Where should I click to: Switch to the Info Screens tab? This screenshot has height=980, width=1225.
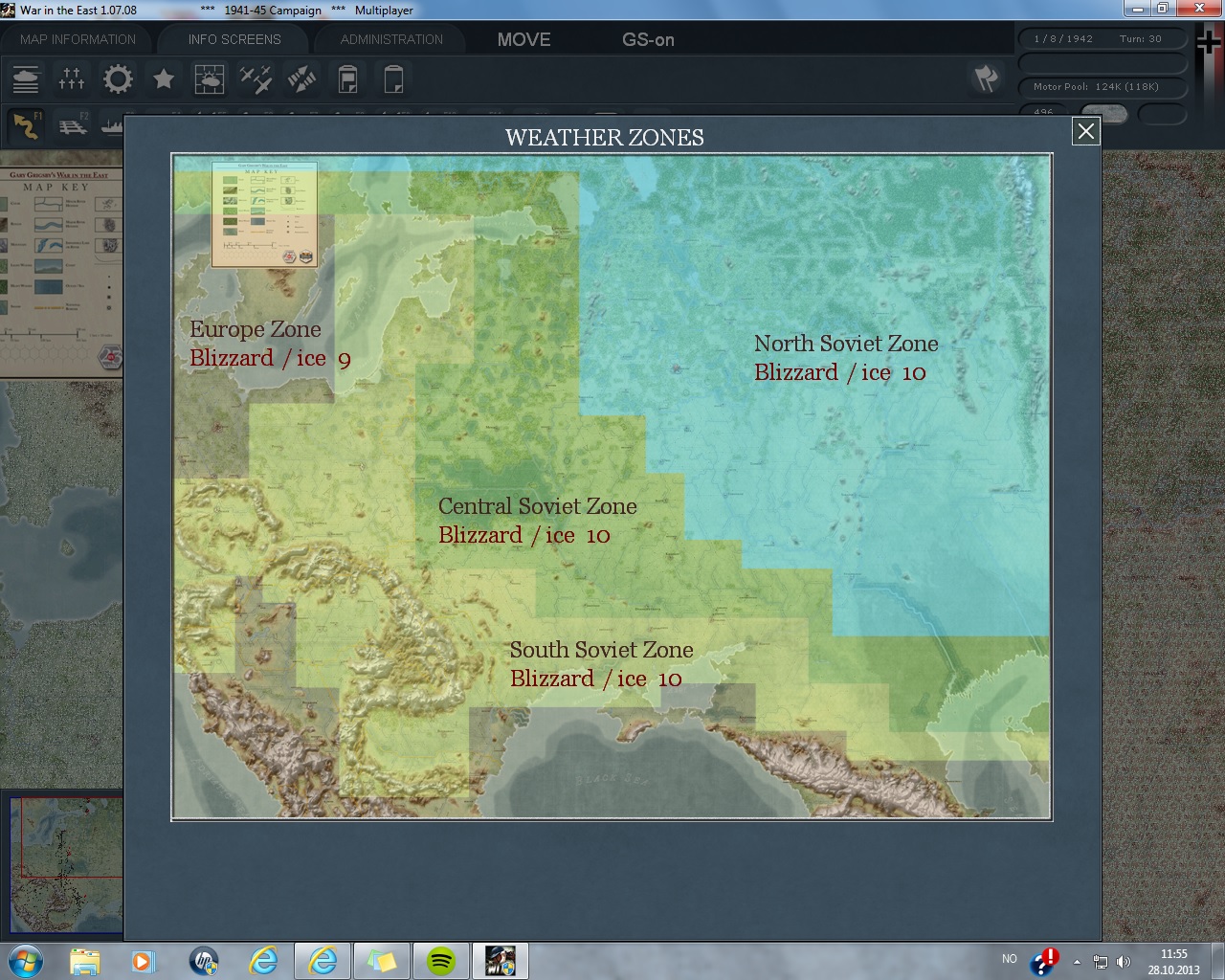tap(234, 39)
